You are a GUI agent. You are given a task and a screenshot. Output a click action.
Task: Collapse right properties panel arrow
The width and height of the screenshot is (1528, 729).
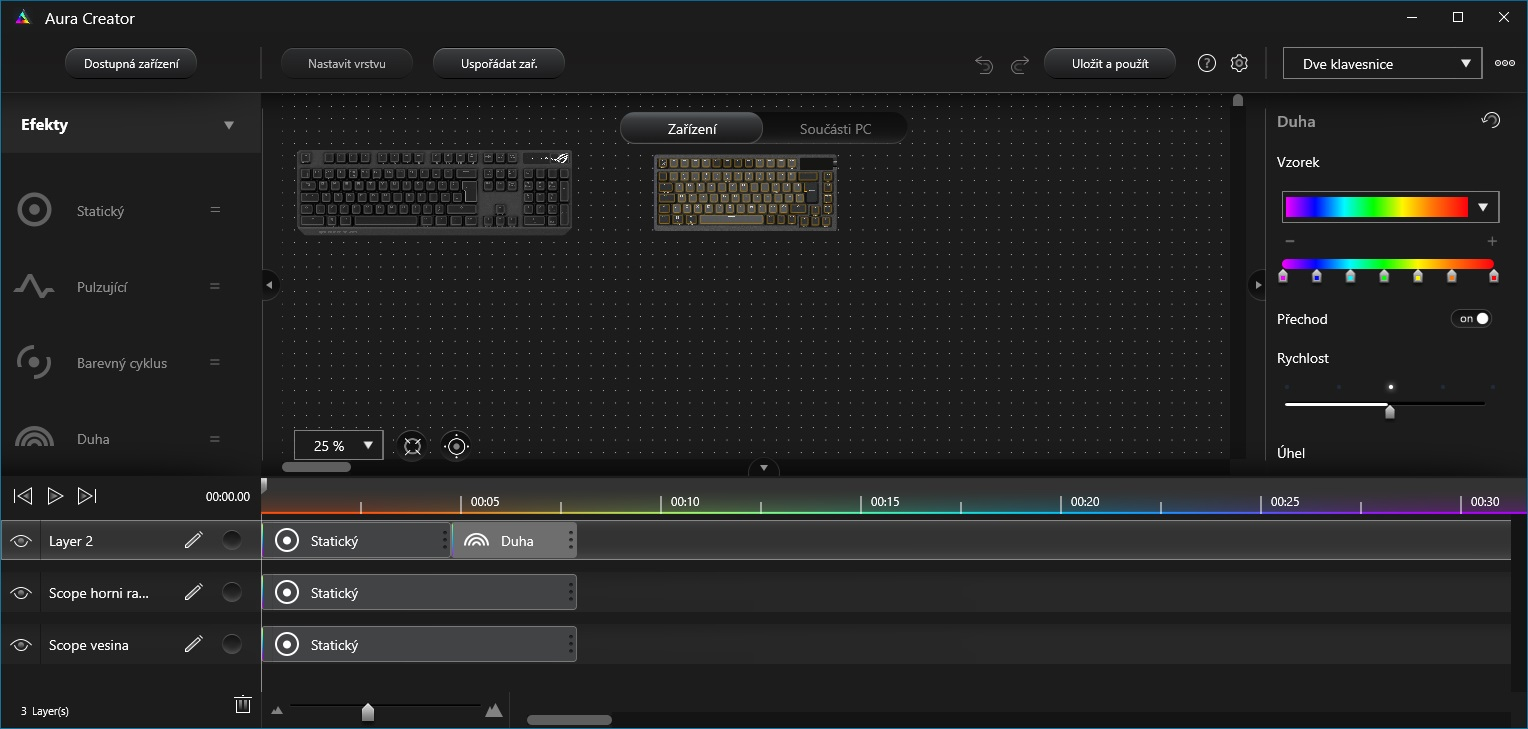[1258, 285]
